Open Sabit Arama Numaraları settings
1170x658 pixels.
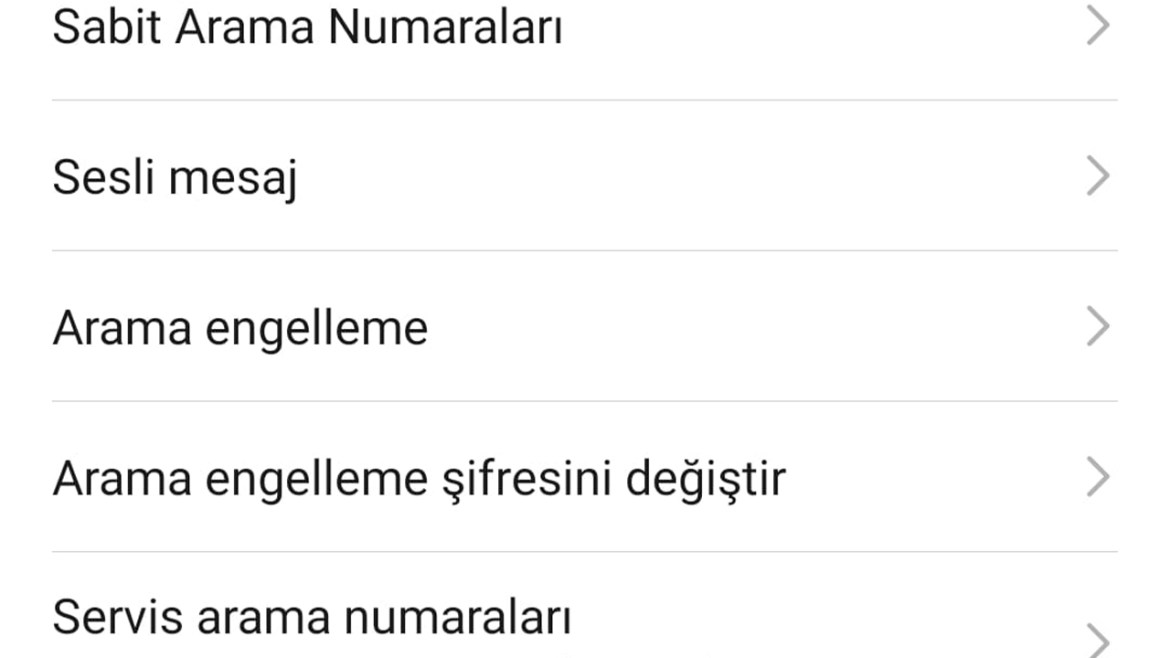tap(306, 28)
